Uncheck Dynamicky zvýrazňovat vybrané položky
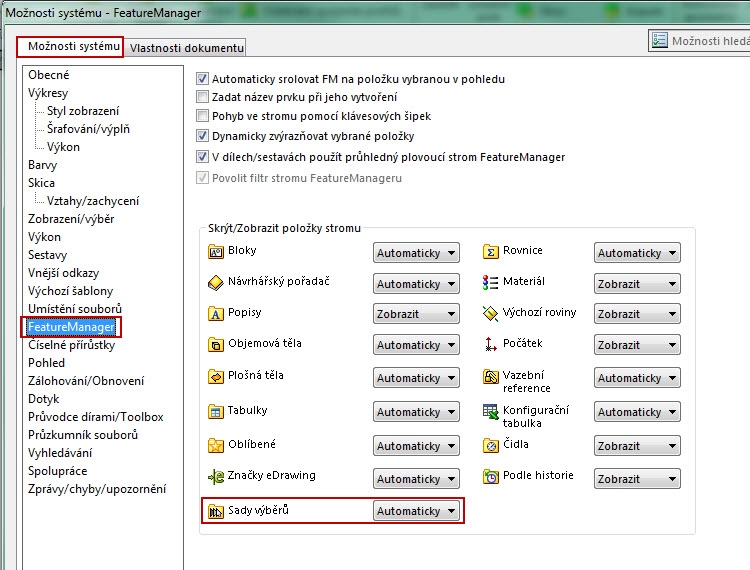 [x=203, y=136]
